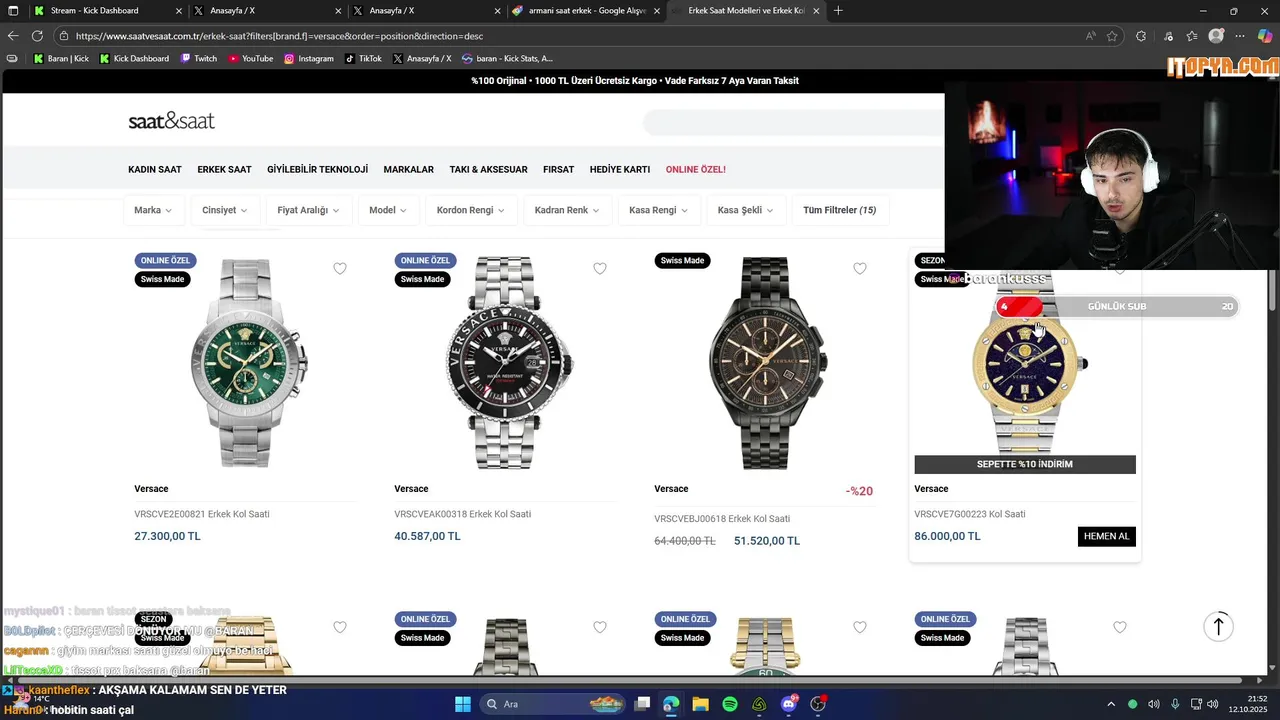1280x720 pixels.
Task: Open the TAKI & AKSESUAR menu
Action: coord(488,170)
